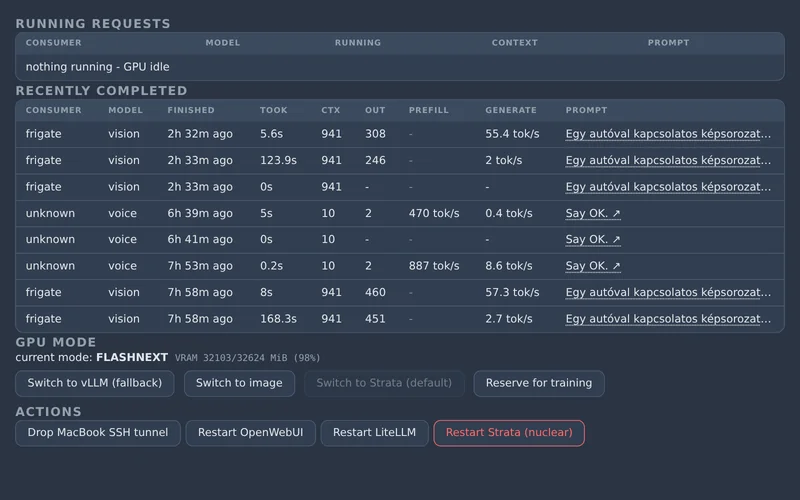Image resolution: width=800 pixels, height=500 pixels.
Task: Click 'frigate' consumer in the 5.6s row
Action: 43,134
